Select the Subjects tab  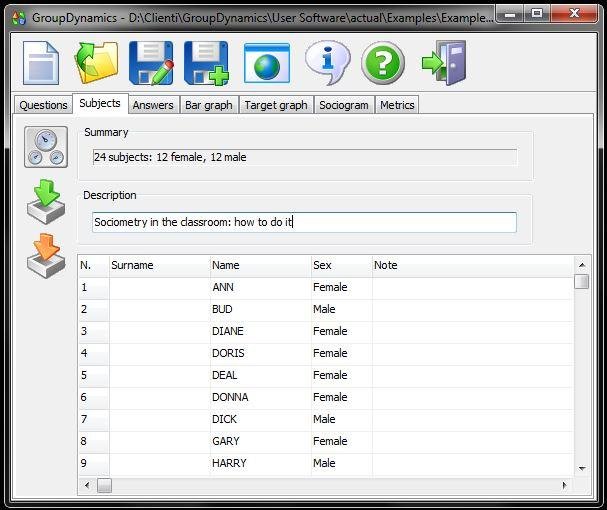coord(100,103)
